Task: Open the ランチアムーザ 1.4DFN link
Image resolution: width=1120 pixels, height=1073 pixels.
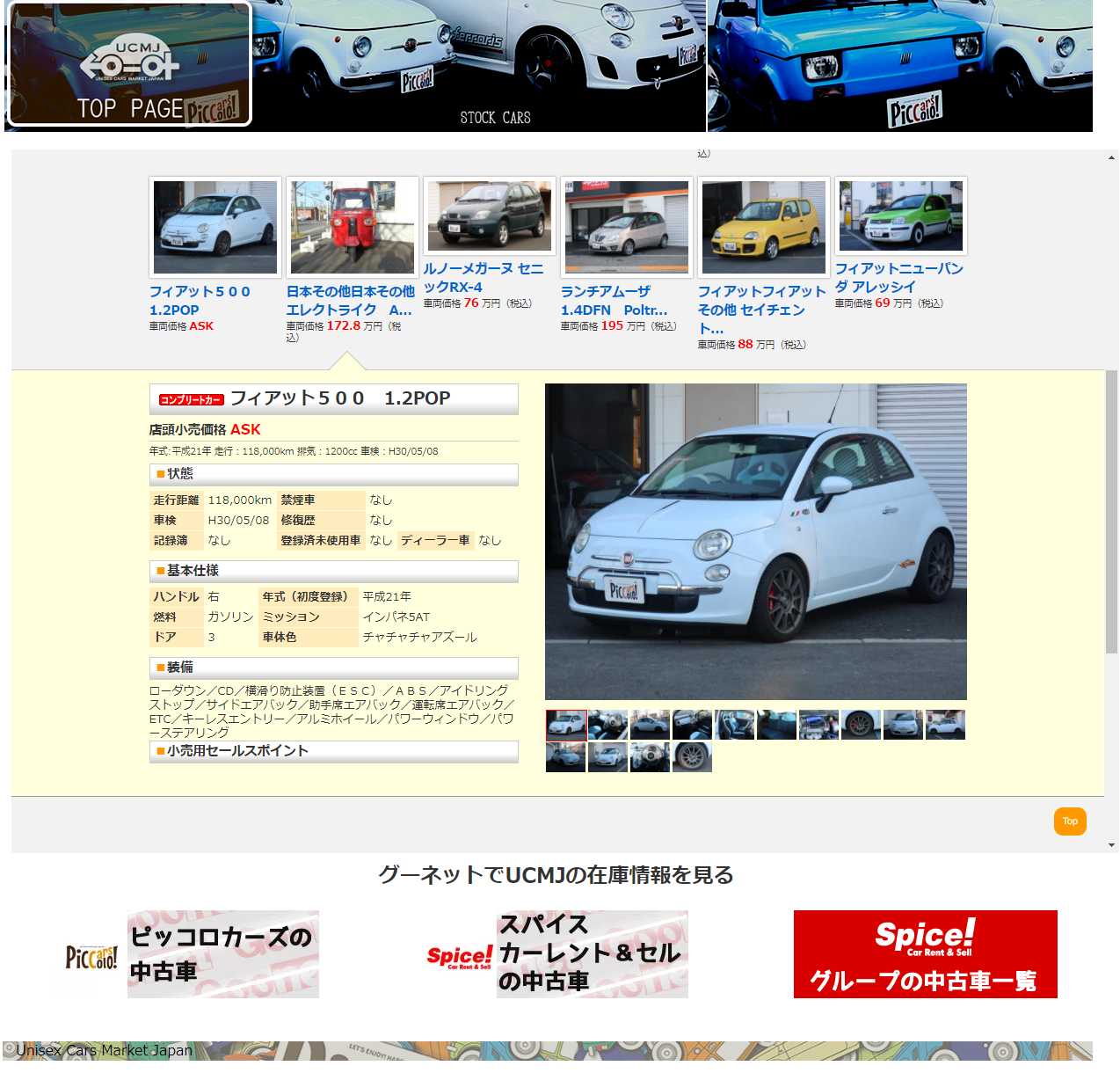Action: [x=614, y=301]
